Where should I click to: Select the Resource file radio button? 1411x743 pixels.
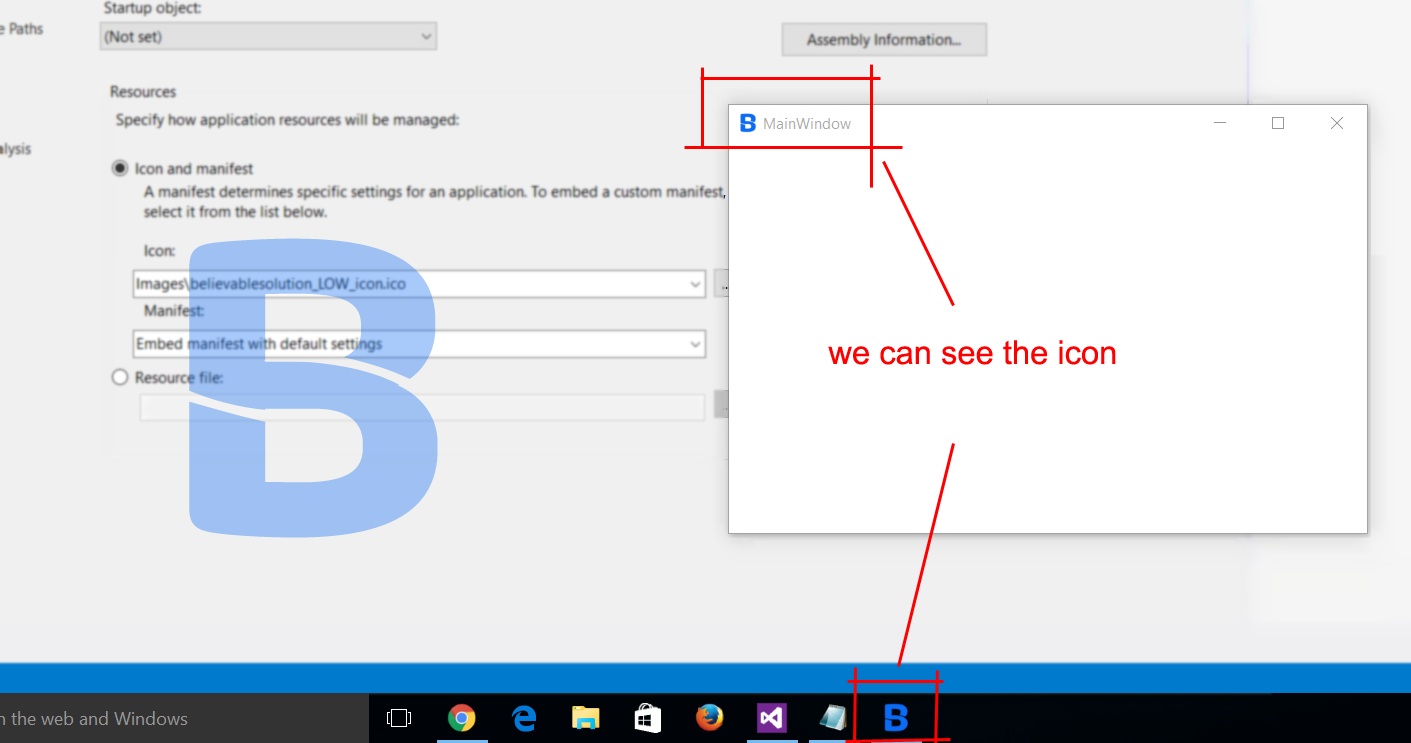tap(119, 377)
